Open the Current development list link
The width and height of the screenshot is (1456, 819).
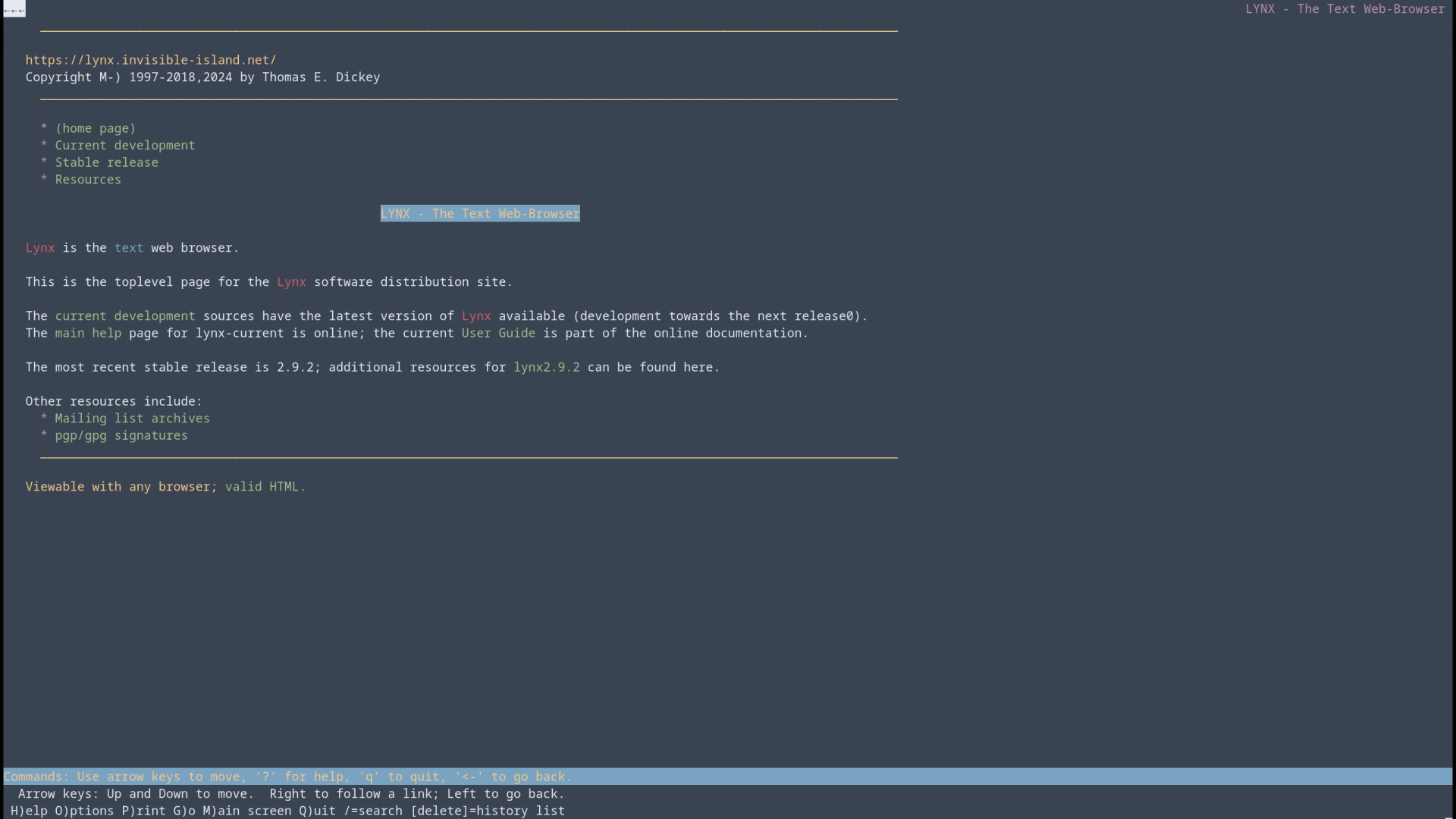[124, 145]
